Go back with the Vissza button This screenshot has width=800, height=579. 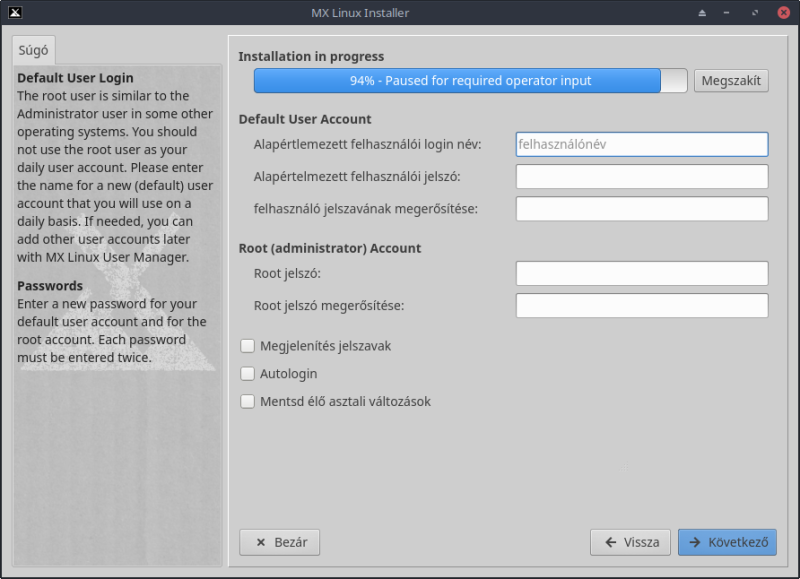click(x=631, y=542)
